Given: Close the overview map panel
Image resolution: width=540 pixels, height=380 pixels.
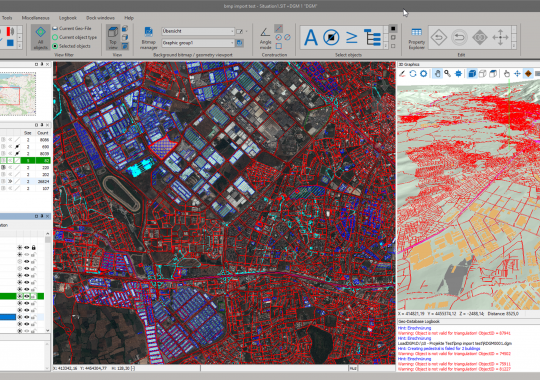Looking at the screenshot, I should [48, 64].
